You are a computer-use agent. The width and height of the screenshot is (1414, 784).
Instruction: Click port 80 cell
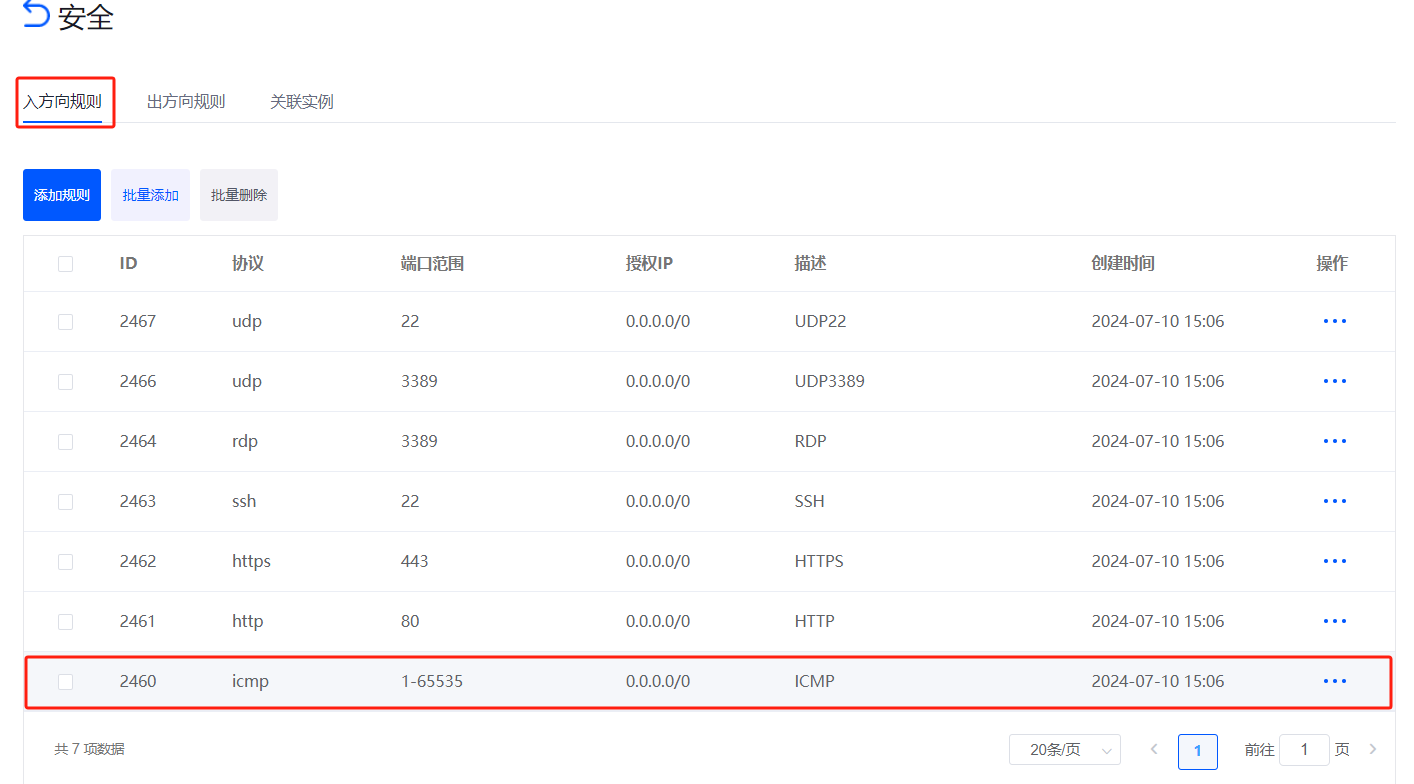coord(410,621)
